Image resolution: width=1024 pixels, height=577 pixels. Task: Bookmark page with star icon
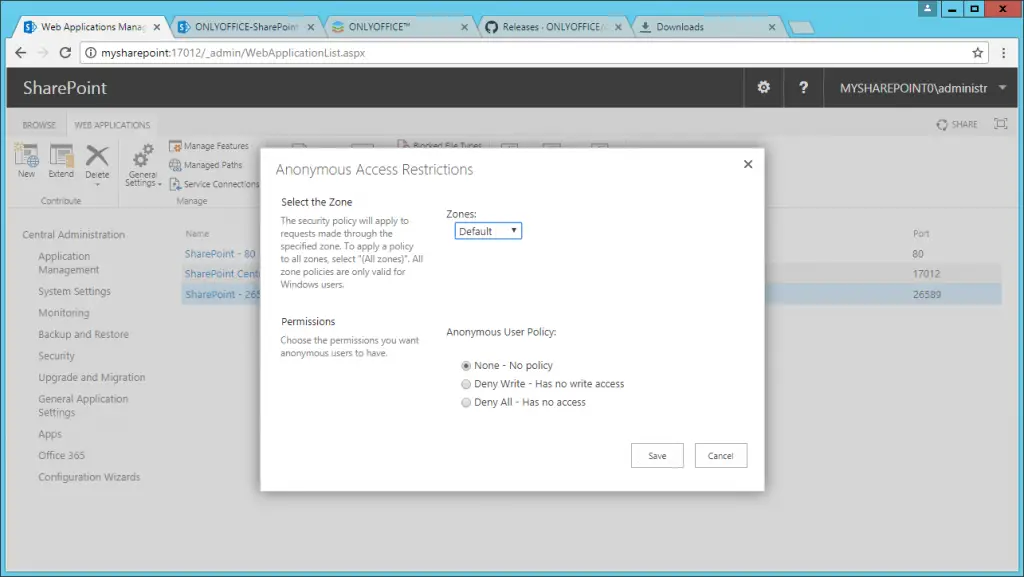[977, 53]
